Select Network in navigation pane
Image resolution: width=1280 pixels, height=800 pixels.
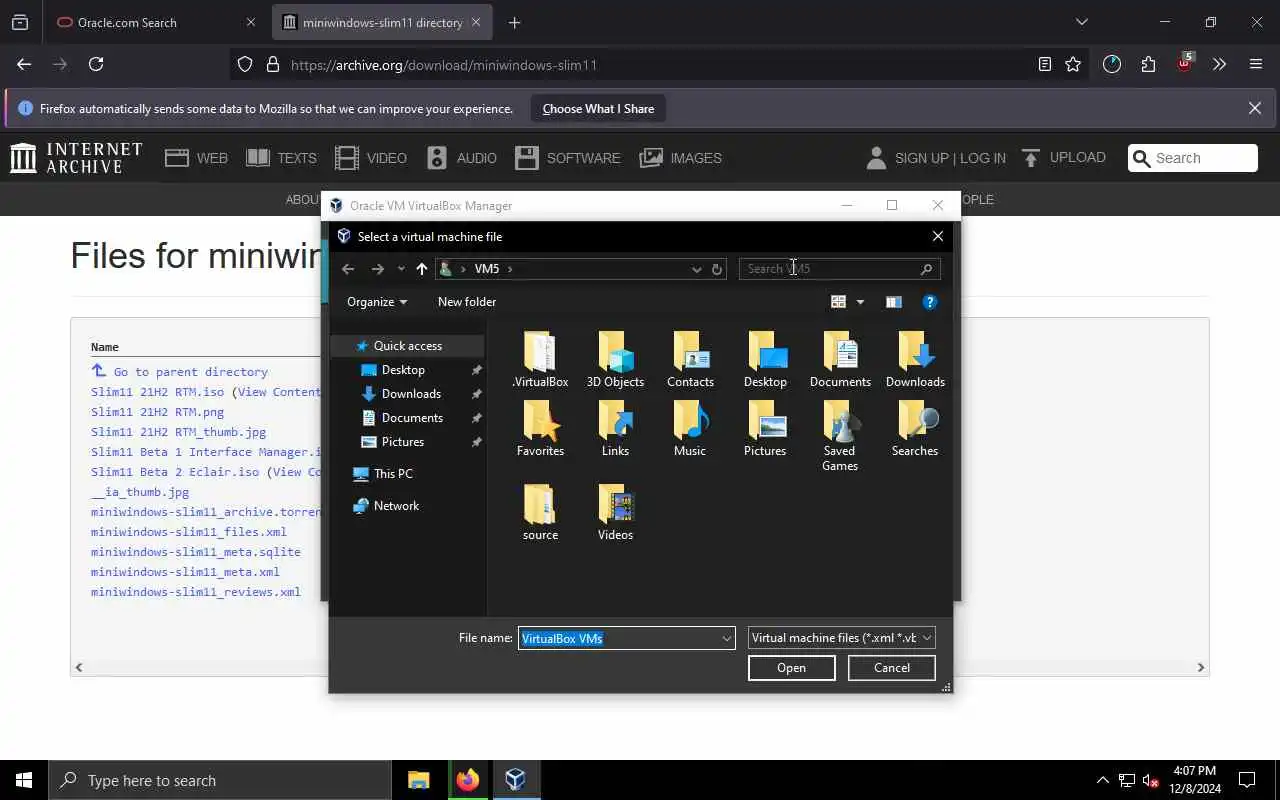[396, 506]
